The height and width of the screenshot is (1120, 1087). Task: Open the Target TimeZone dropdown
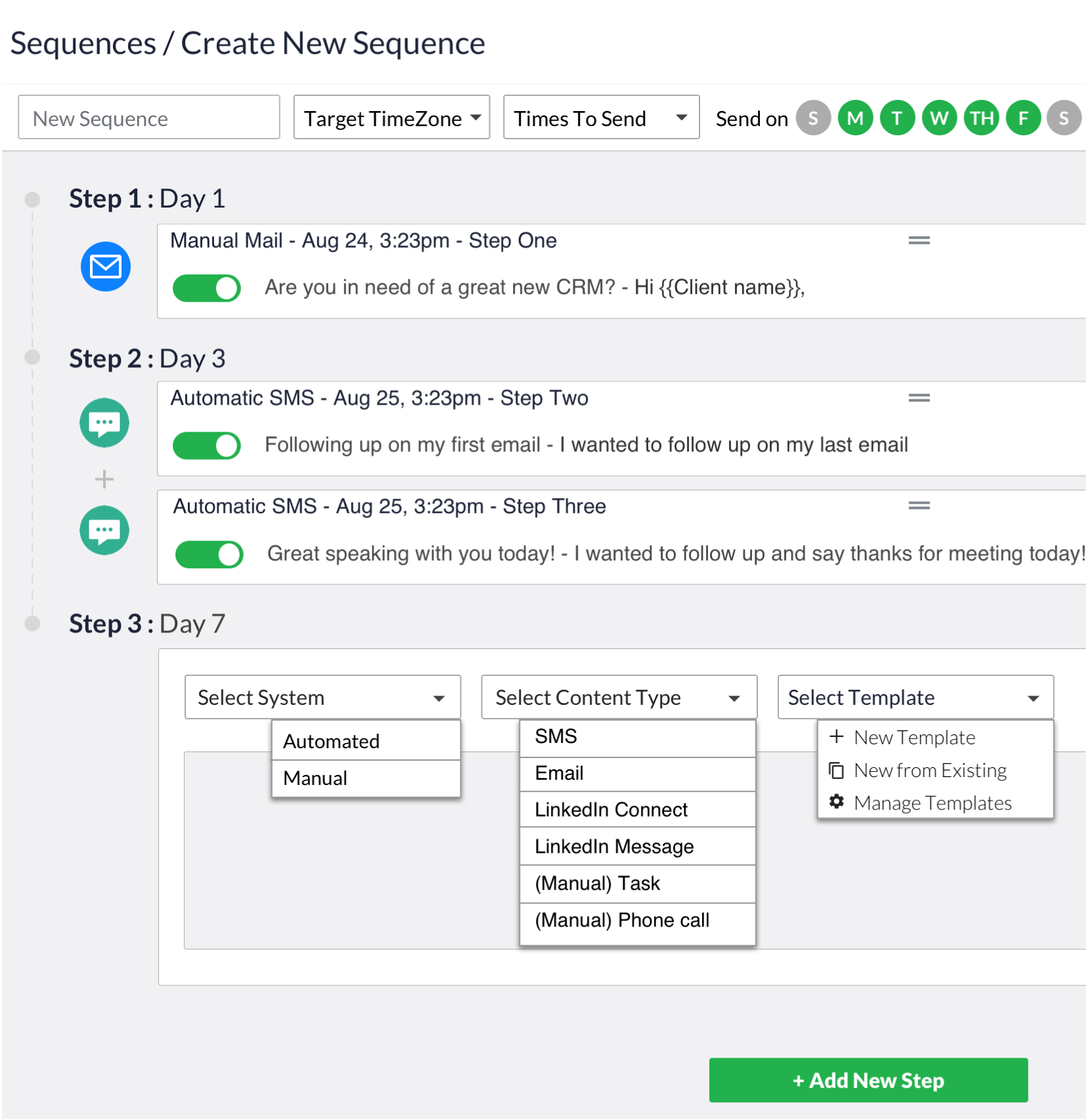click(391, 118)
